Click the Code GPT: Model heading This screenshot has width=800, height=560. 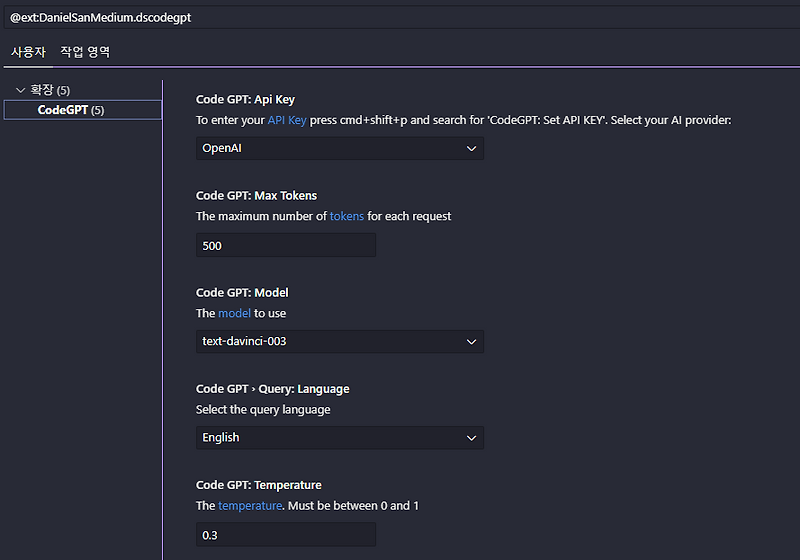tap(242, 293)
